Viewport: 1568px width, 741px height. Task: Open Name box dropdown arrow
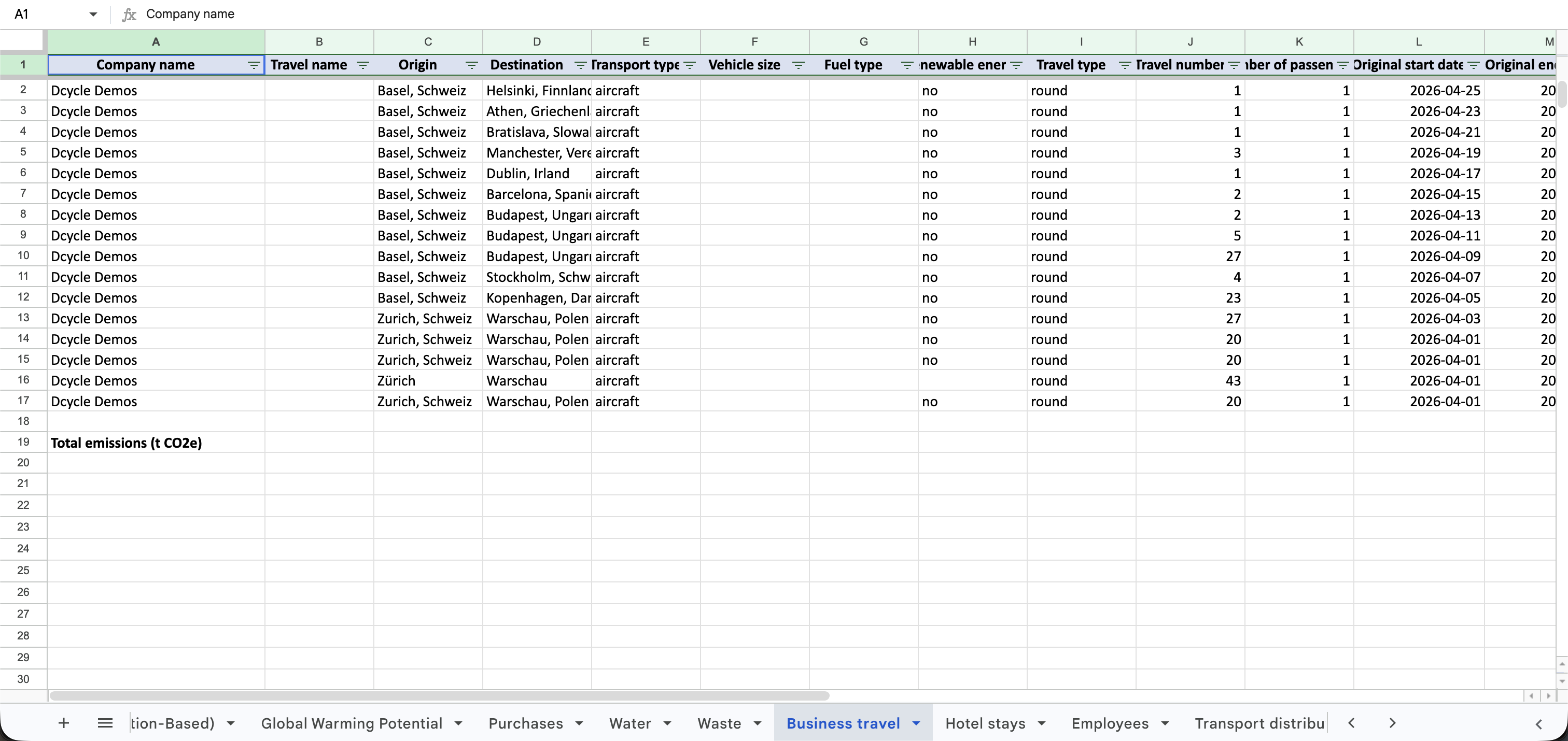coord(93,14)
